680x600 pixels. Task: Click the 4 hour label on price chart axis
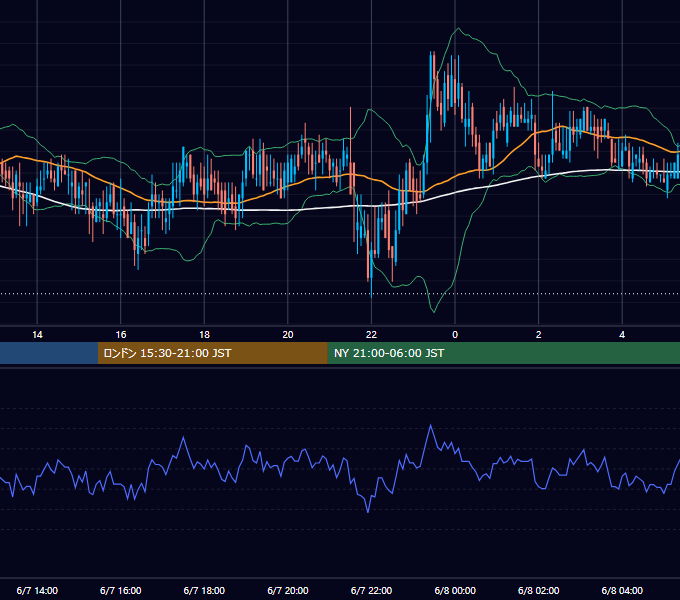pos(622,335)
